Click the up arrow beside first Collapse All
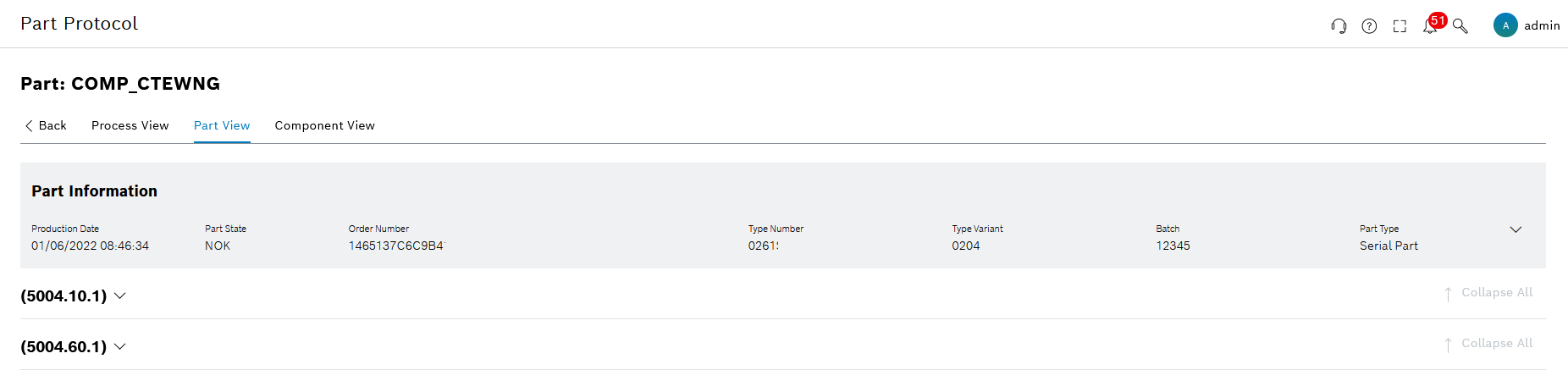The image size is (1568, 370). [x=1448, y=294]
